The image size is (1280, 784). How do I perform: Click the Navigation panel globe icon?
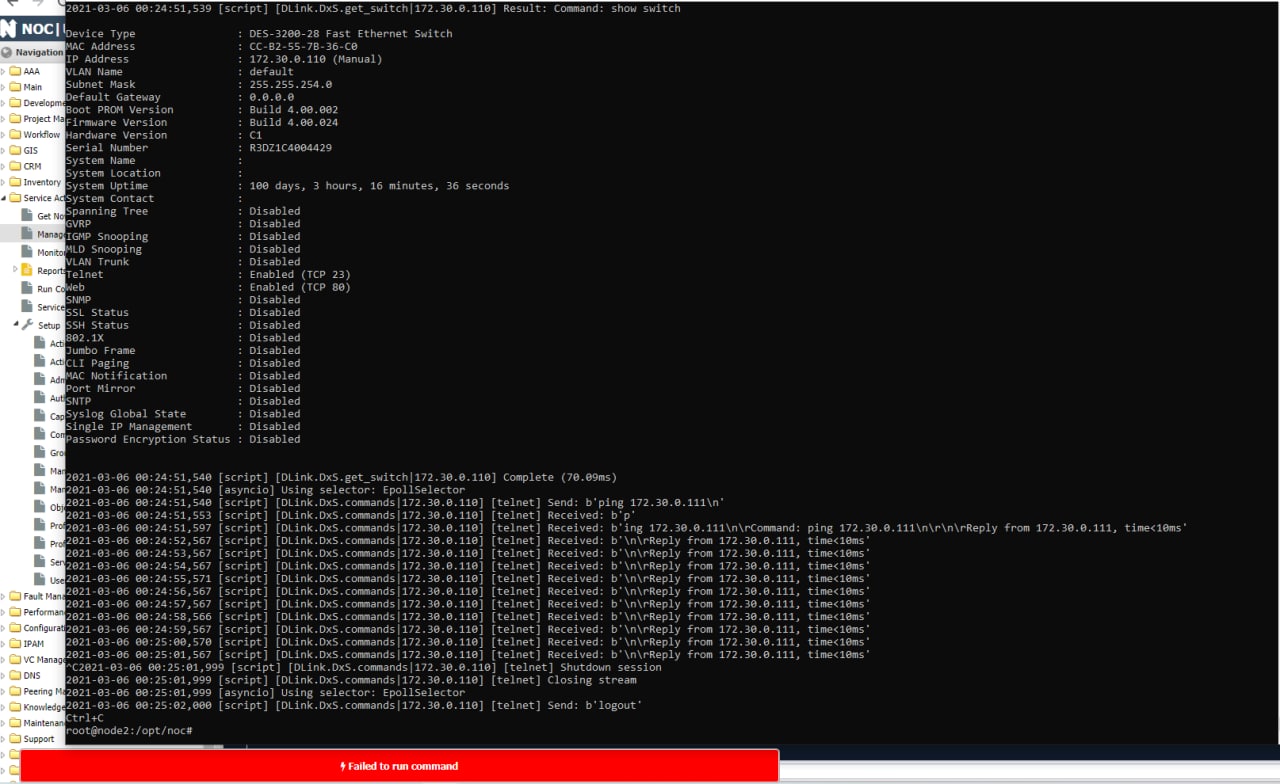pyautogui.click(x=7, y=52)
